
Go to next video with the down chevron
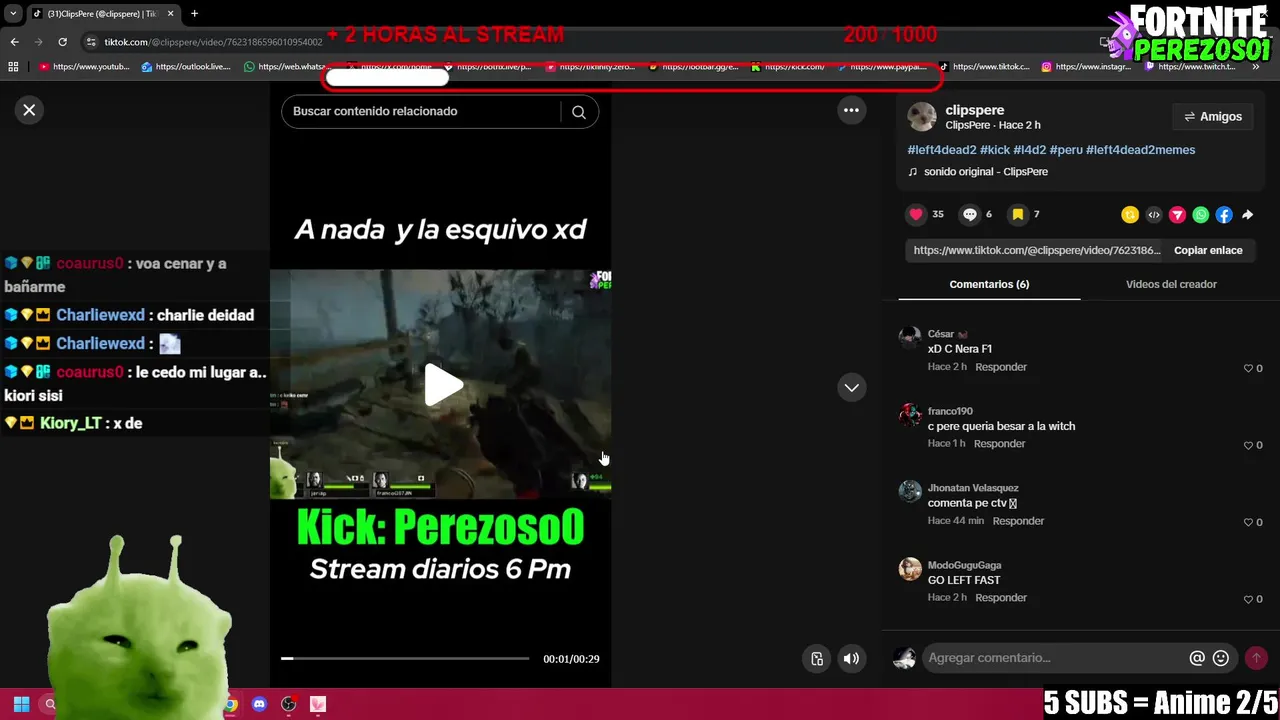click(851, 387)
